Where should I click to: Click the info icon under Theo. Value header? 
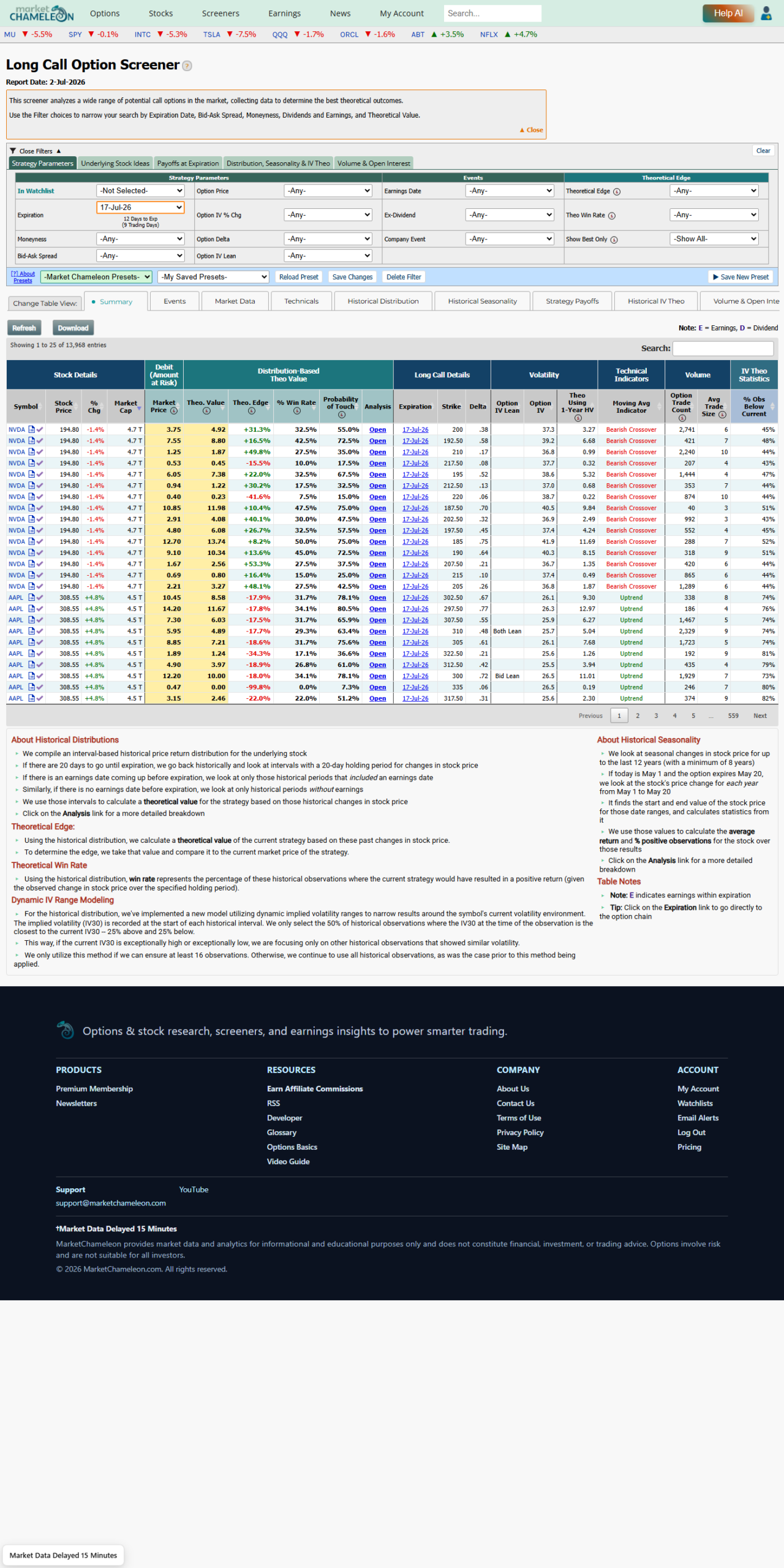coord(206,411)
